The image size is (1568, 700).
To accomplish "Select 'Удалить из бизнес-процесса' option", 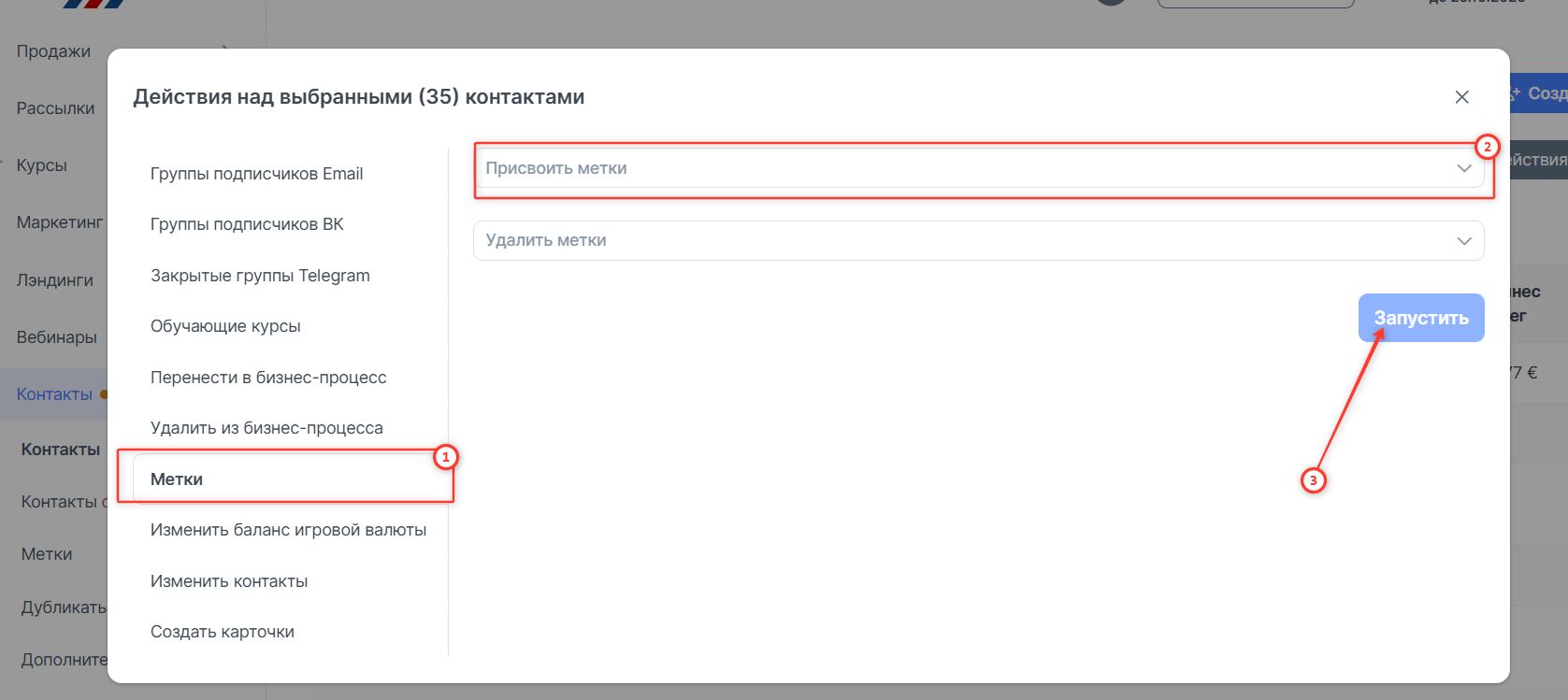I will (x=266, y=428).
